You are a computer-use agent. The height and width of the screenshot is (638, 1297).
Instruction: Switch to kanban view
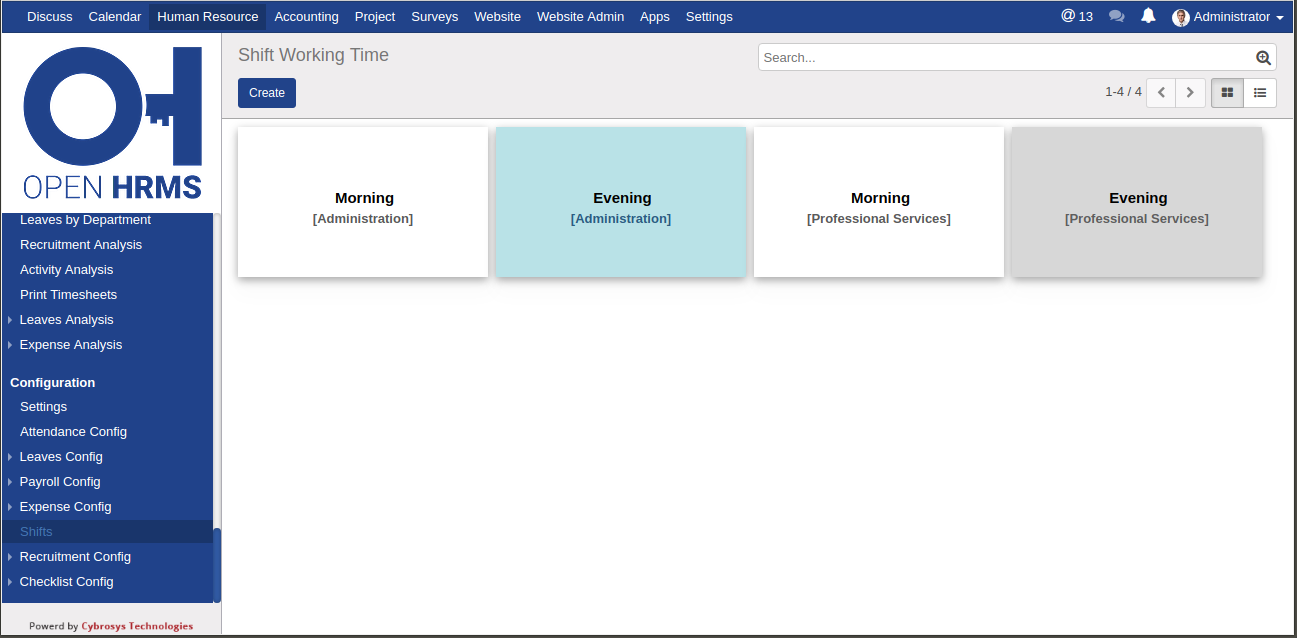pyautogui.click(x=1227, y=92)
